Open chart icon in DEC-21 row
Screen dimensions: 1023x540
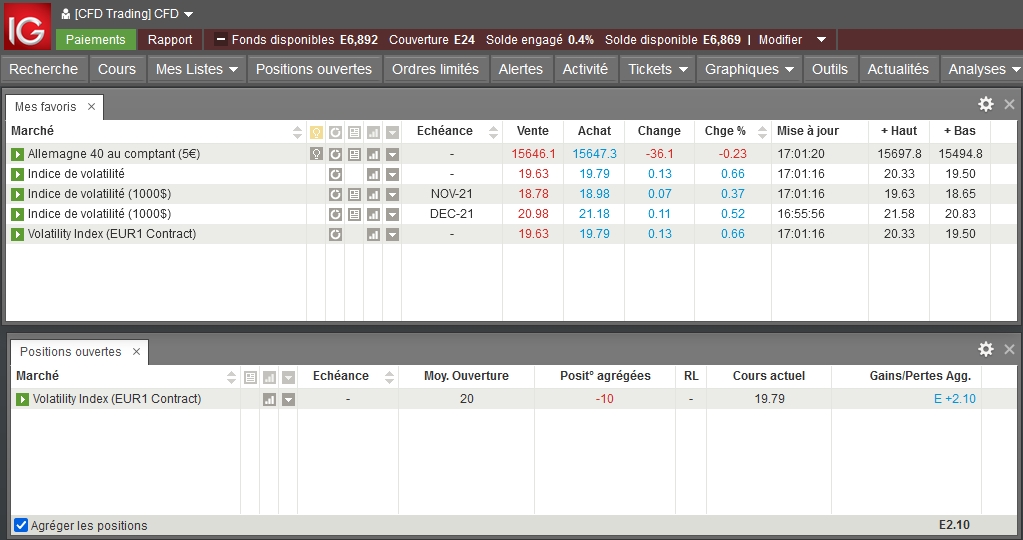(x=373, y=214)
